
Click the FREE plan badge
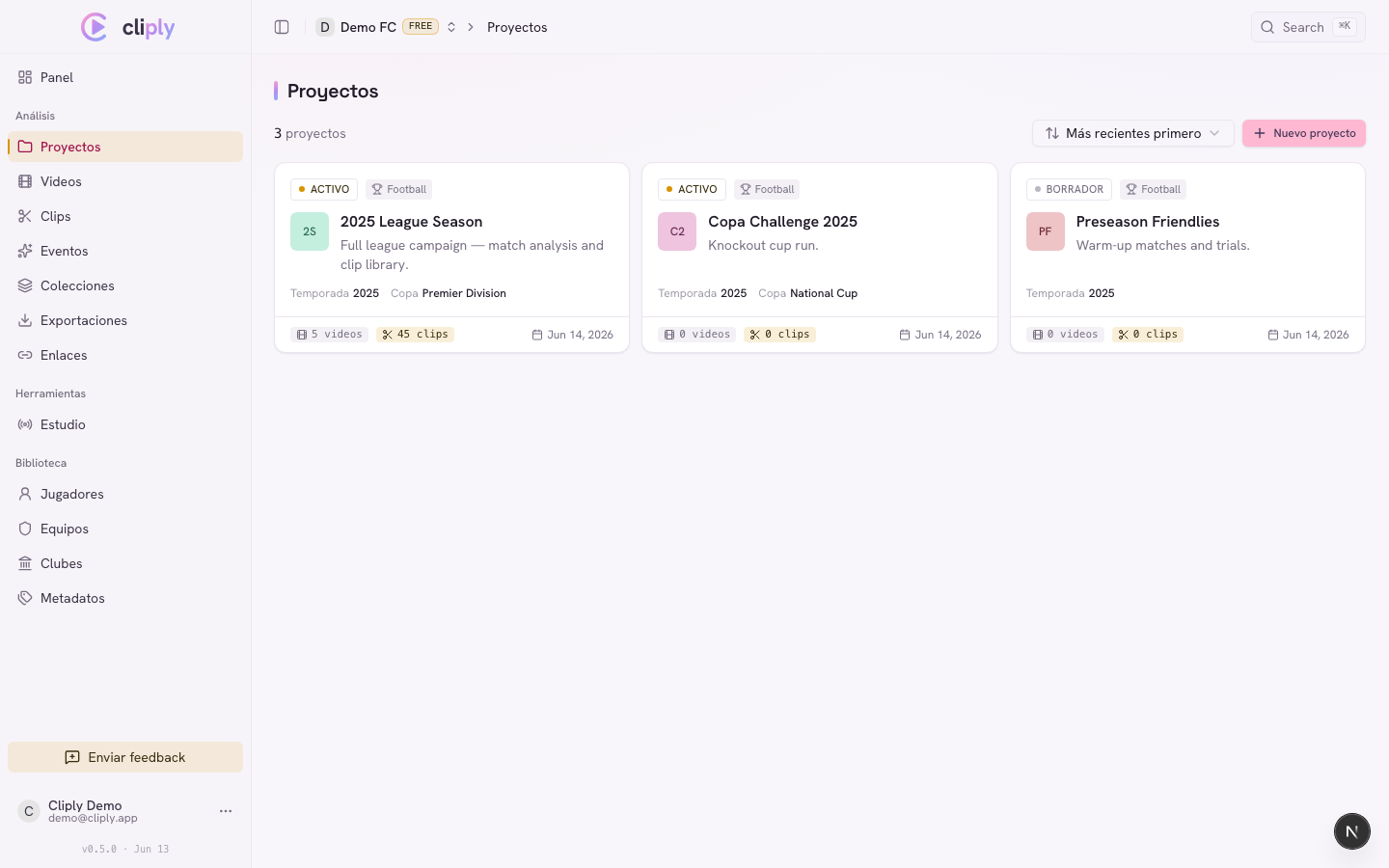tap(421, 27)
